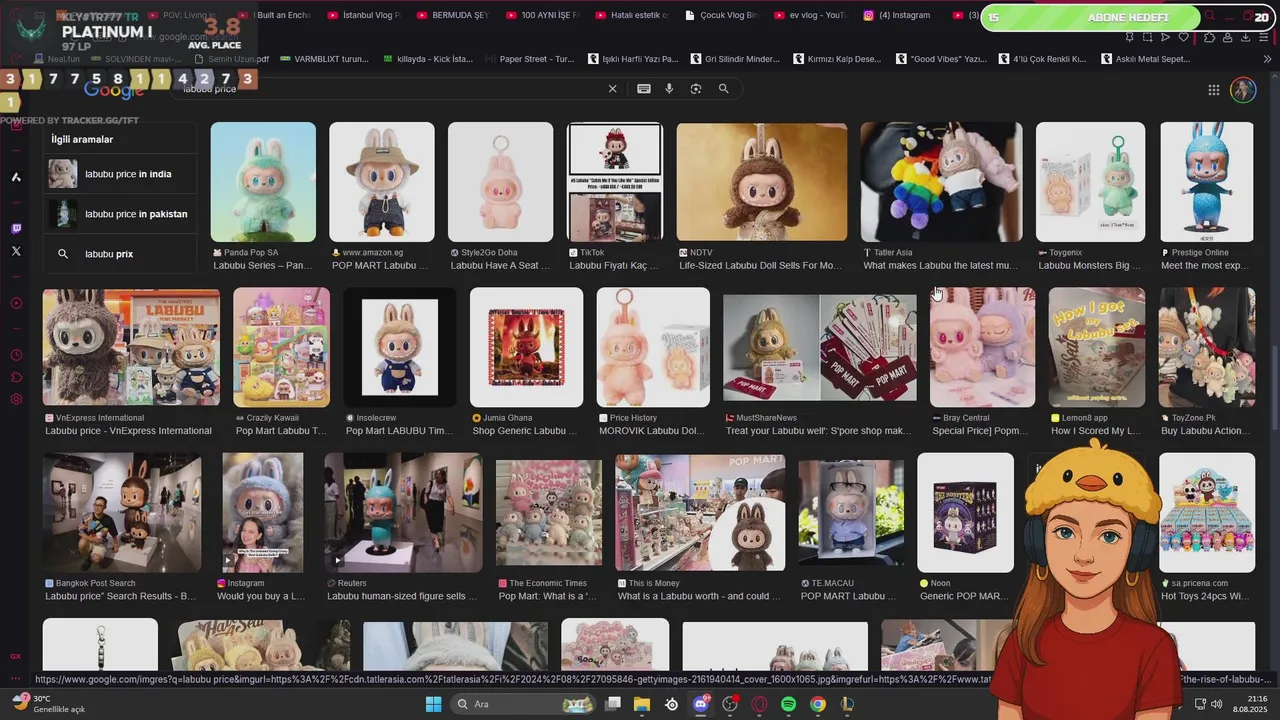1280x720 pixels.
Task: Select related search labubu price in india
Action: pyautogui.click(x=120, y=174)
